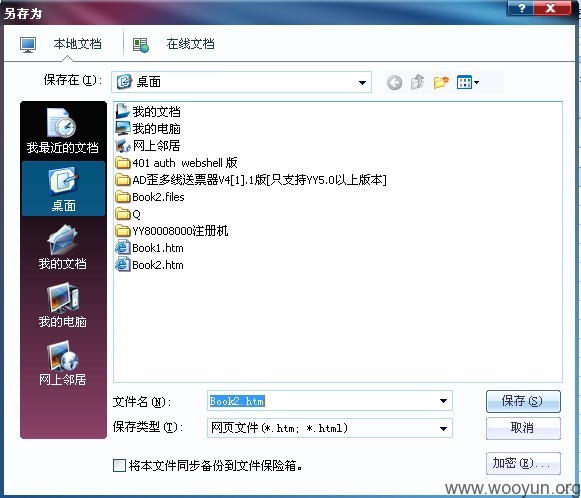Go up one folder level icon

(x=418, y=82)
